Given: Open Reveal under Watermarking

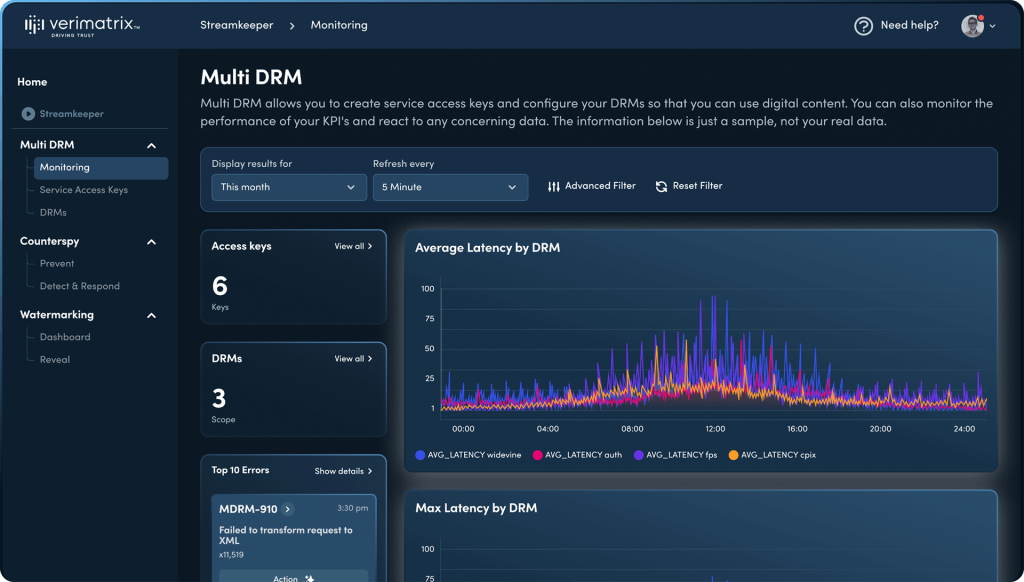Looking at the screenshot, I should tap(55, 360).
